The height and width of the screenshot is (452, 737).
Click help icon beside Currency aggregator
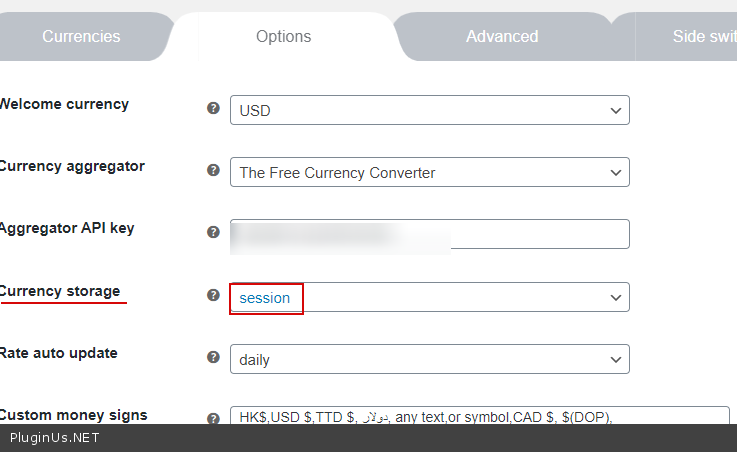tap(213, 171)
